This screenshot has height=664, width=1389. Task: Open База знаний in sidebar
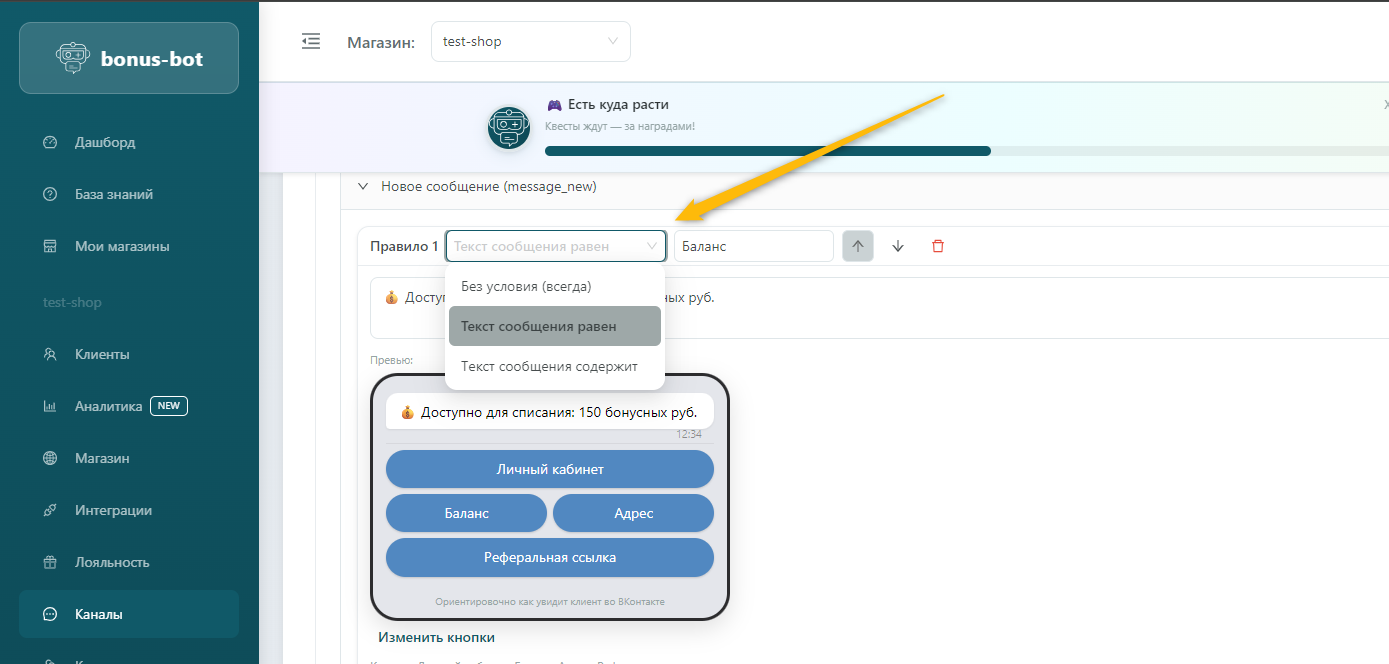click(129, 194)
